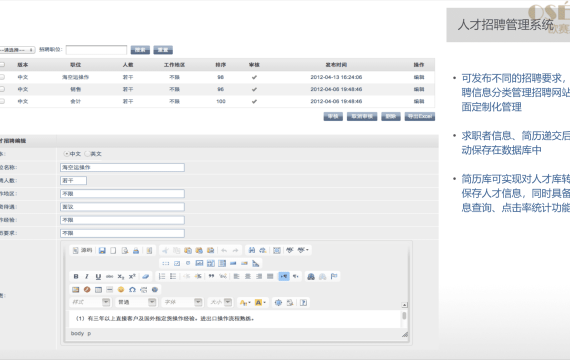Click the Replace icon
The height and width of the screenshot is (360, 570).
(263, 250)
